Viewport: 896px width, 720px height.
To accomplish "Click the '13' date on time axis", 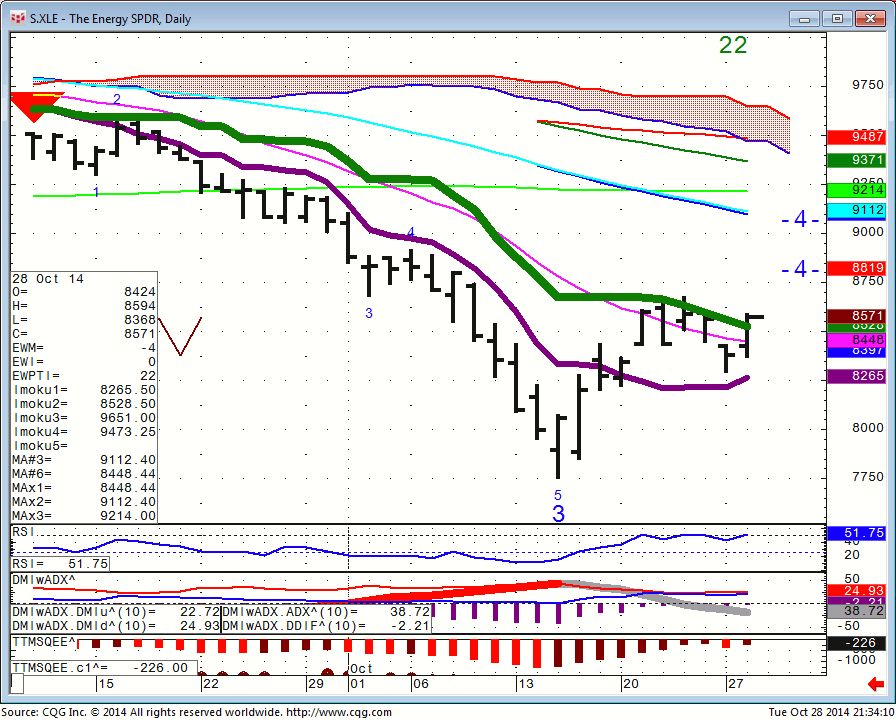I will click(x=526, y=683).
